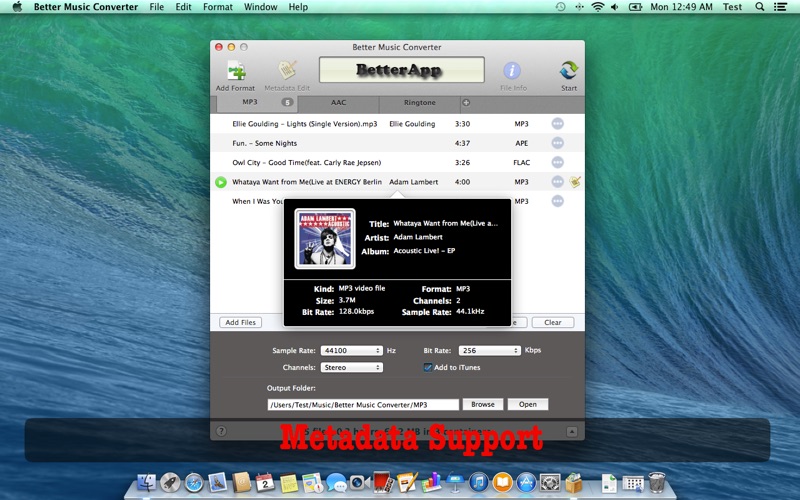Toggle the Add to iTunes checkbox
This screenshot has height=500, width=800.
point(428,367)
